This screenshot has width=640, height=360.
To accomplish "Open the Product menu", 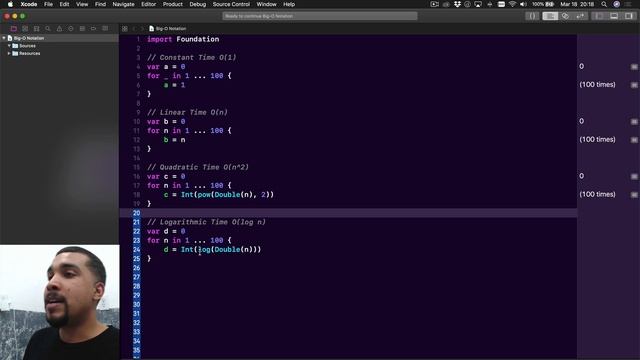I will 173,4.
